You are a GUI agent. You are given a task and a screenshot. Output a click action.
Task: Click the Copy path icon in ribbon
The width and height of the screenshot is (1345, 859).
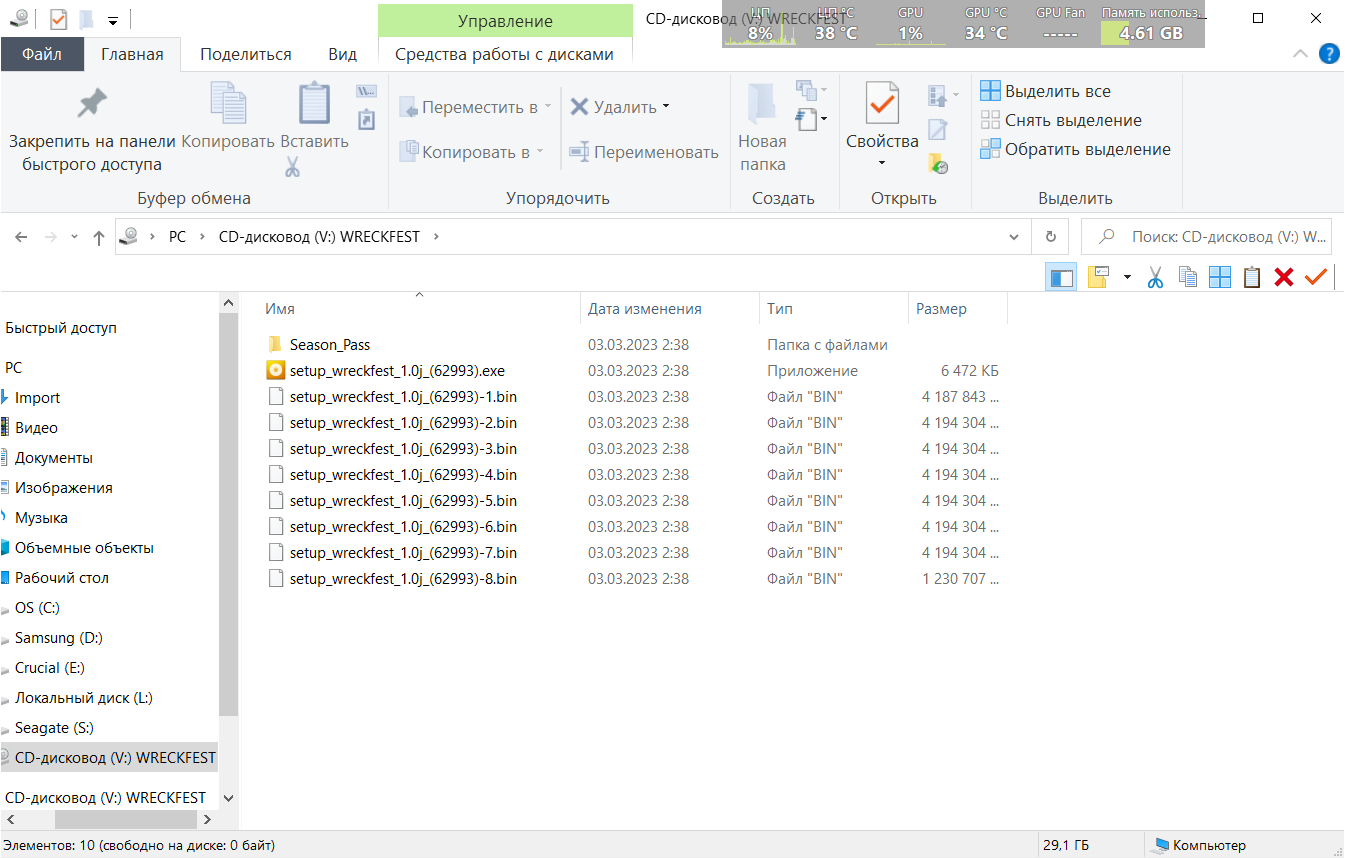367,91
